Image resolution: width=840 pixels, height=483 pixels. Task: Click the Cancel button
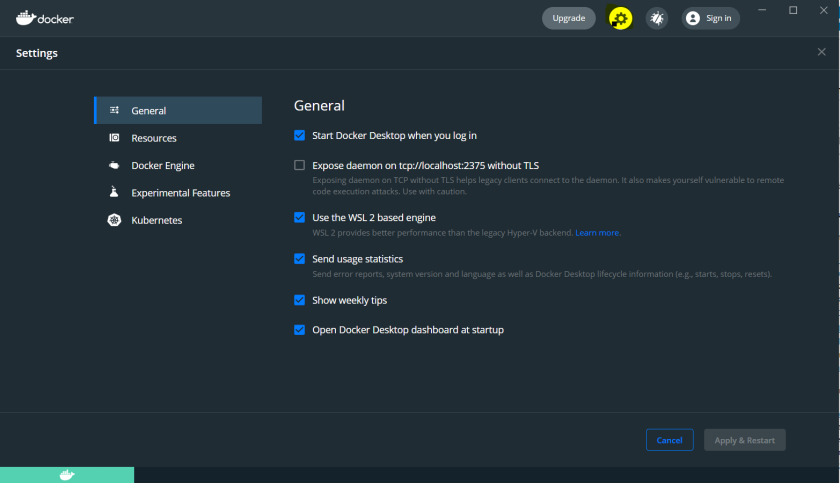click(x=669, y=440)
